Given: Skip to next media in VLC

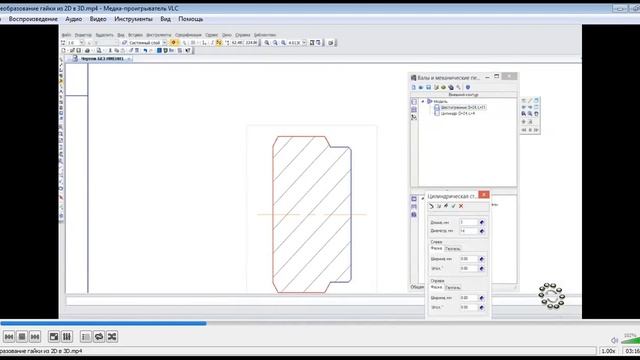Looking at the screenshot, I should [35, 337].
